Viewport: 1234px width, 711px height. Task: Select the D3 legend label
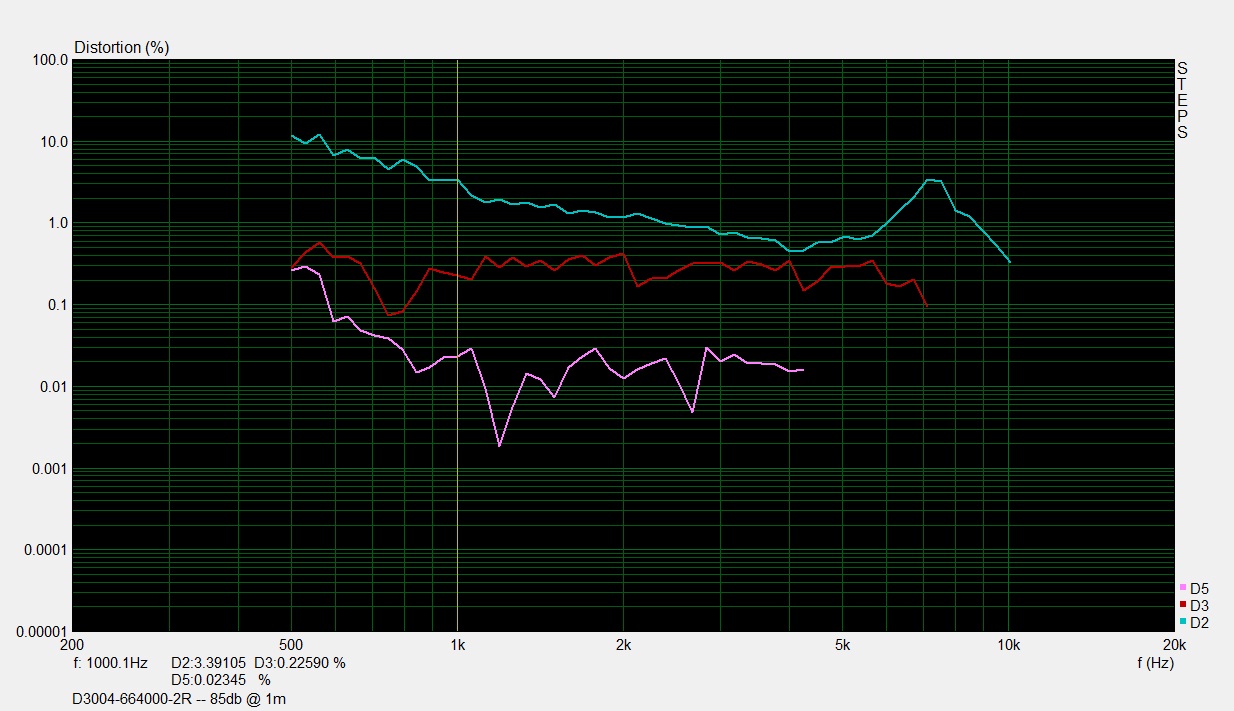(x=1199, y=606)
